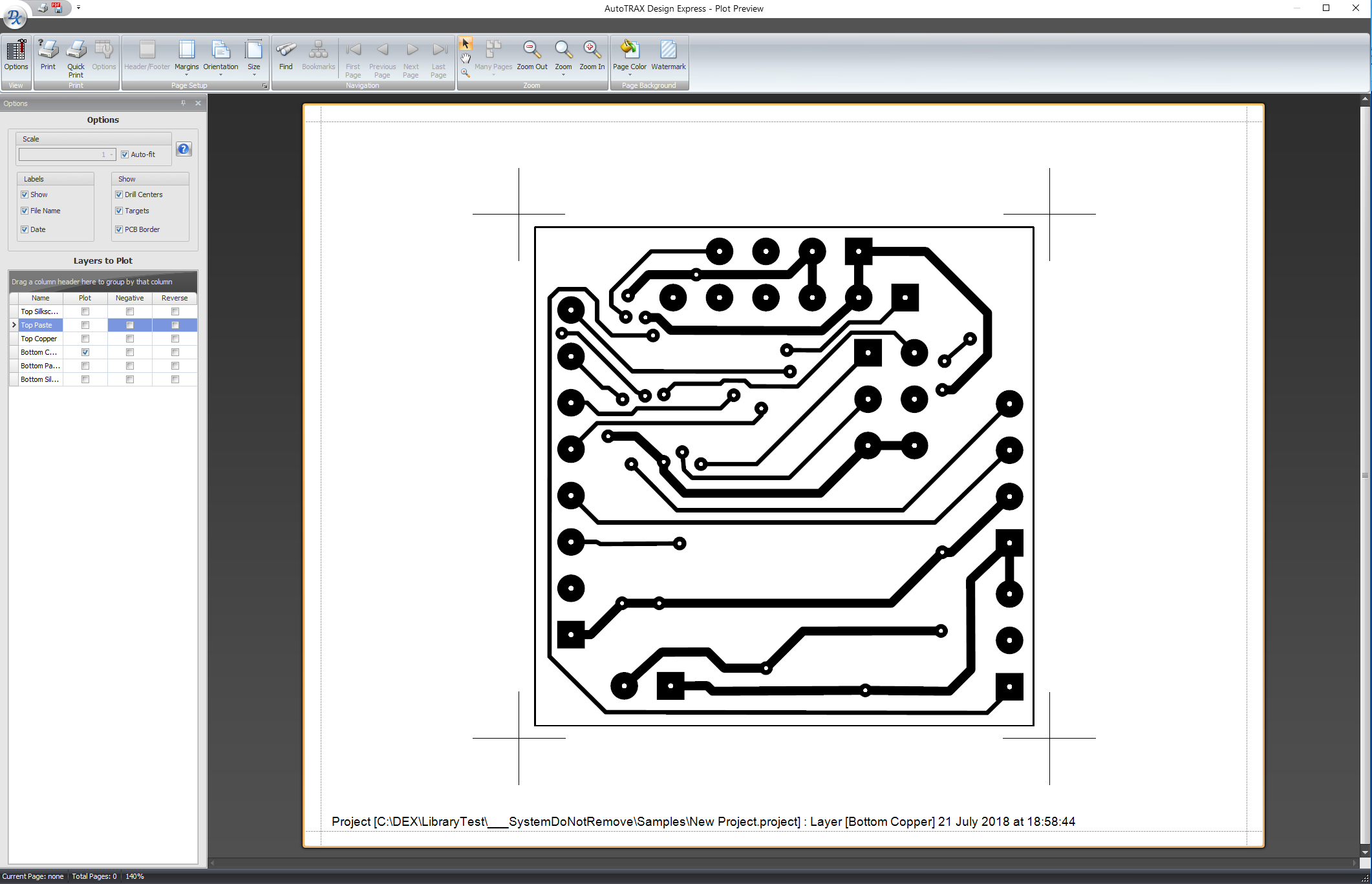The height and width of the screenshot is (884, 1372).
Task: Toggle the Drill Centers checkbox
Action: coord(119,195)
